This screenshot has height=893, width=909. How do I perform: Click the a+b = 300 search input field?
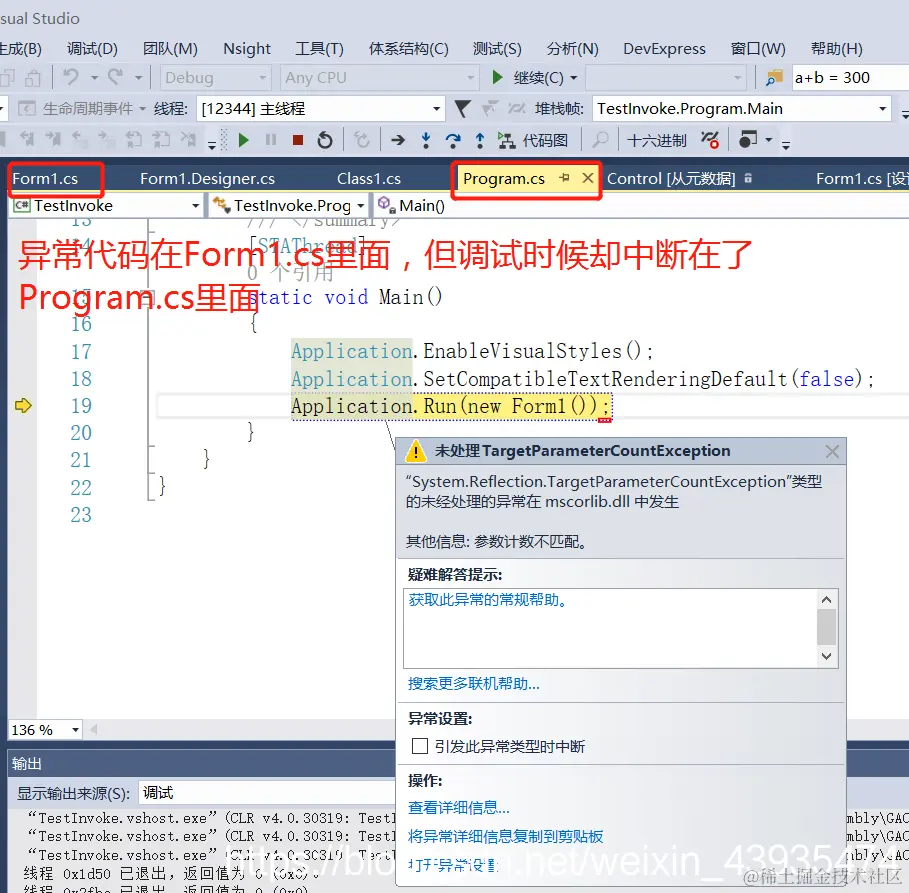click(849, 77)
